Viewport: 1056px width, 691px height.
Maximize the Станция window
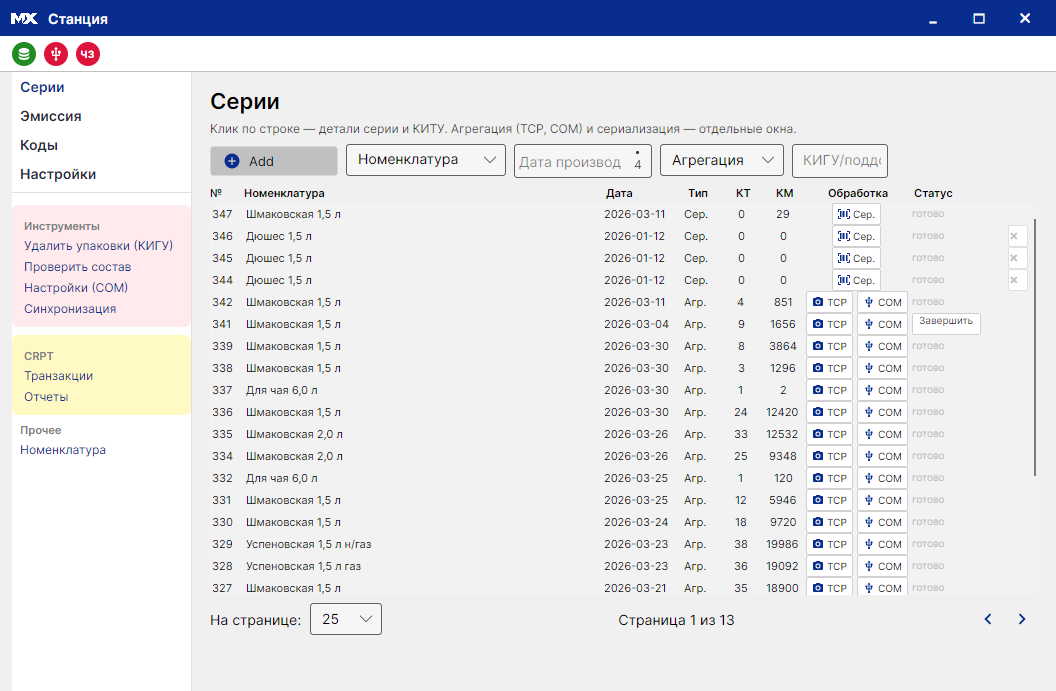pyautogui.click(x=979, y=18)
